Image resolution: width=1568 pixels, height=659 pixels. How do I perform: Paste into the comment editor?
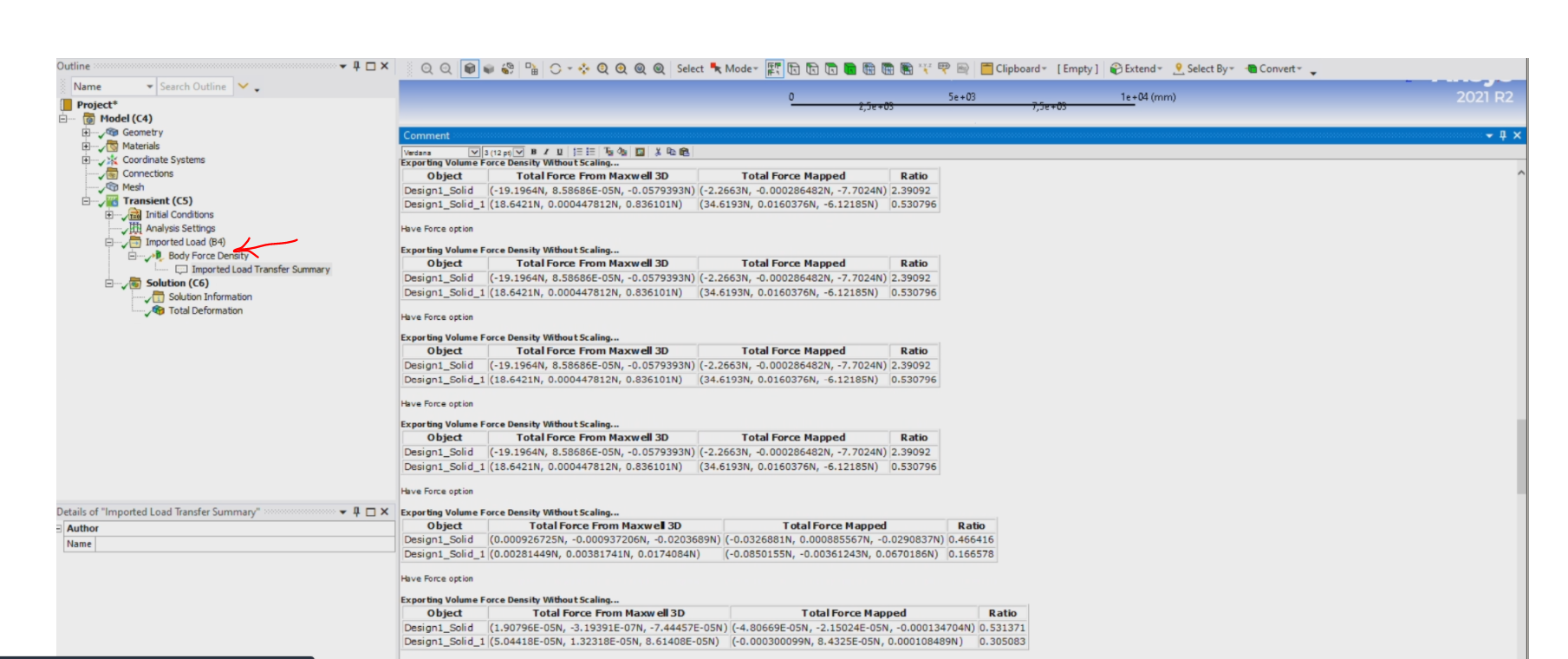click(x=684, y=152)
